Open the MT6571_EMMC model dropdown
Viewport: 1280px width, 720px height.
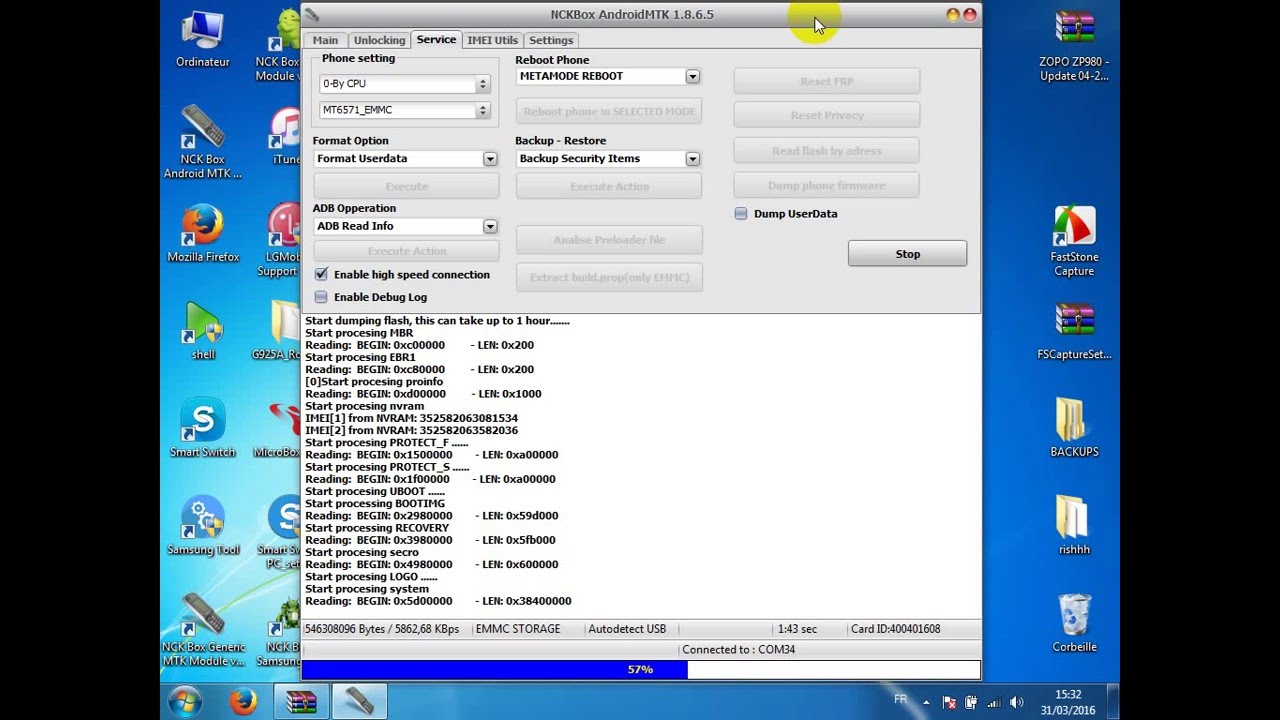click(404, 110)
